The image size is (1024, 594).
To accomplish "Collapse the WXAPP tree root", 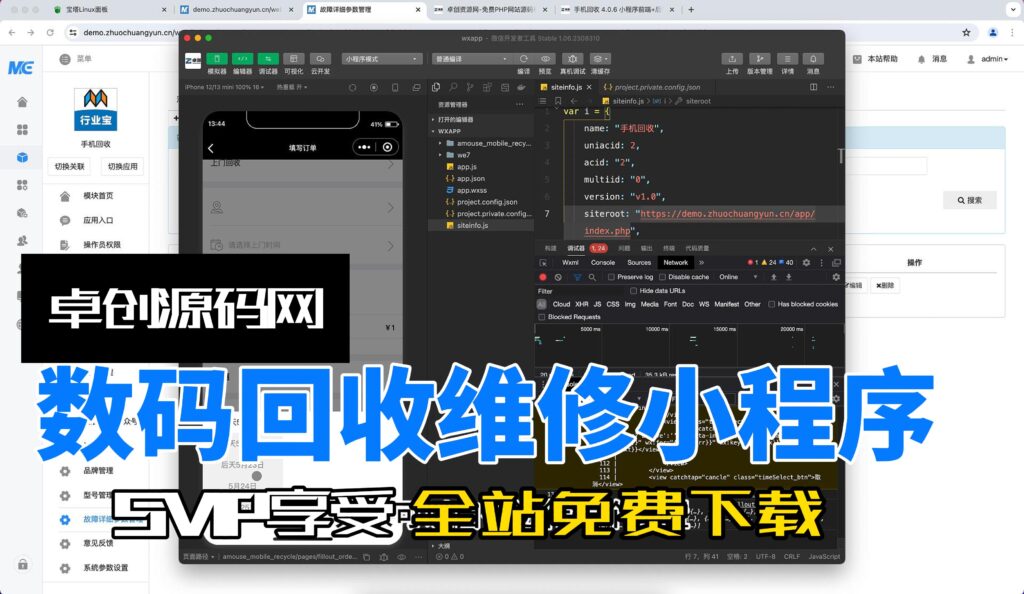I will [x=449, y=131].
